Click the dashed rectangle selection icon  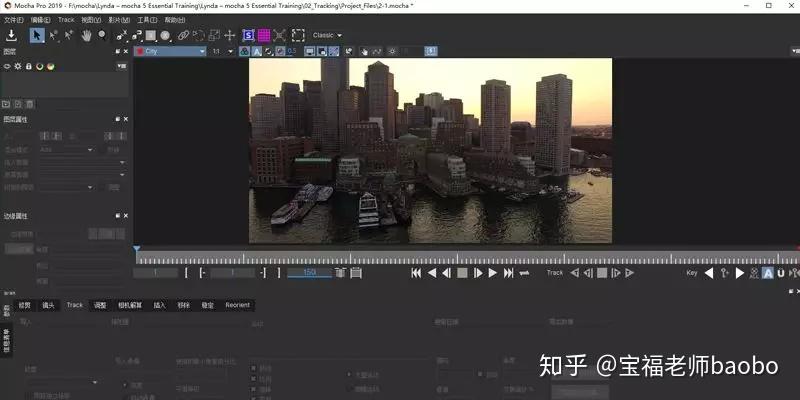298,35
